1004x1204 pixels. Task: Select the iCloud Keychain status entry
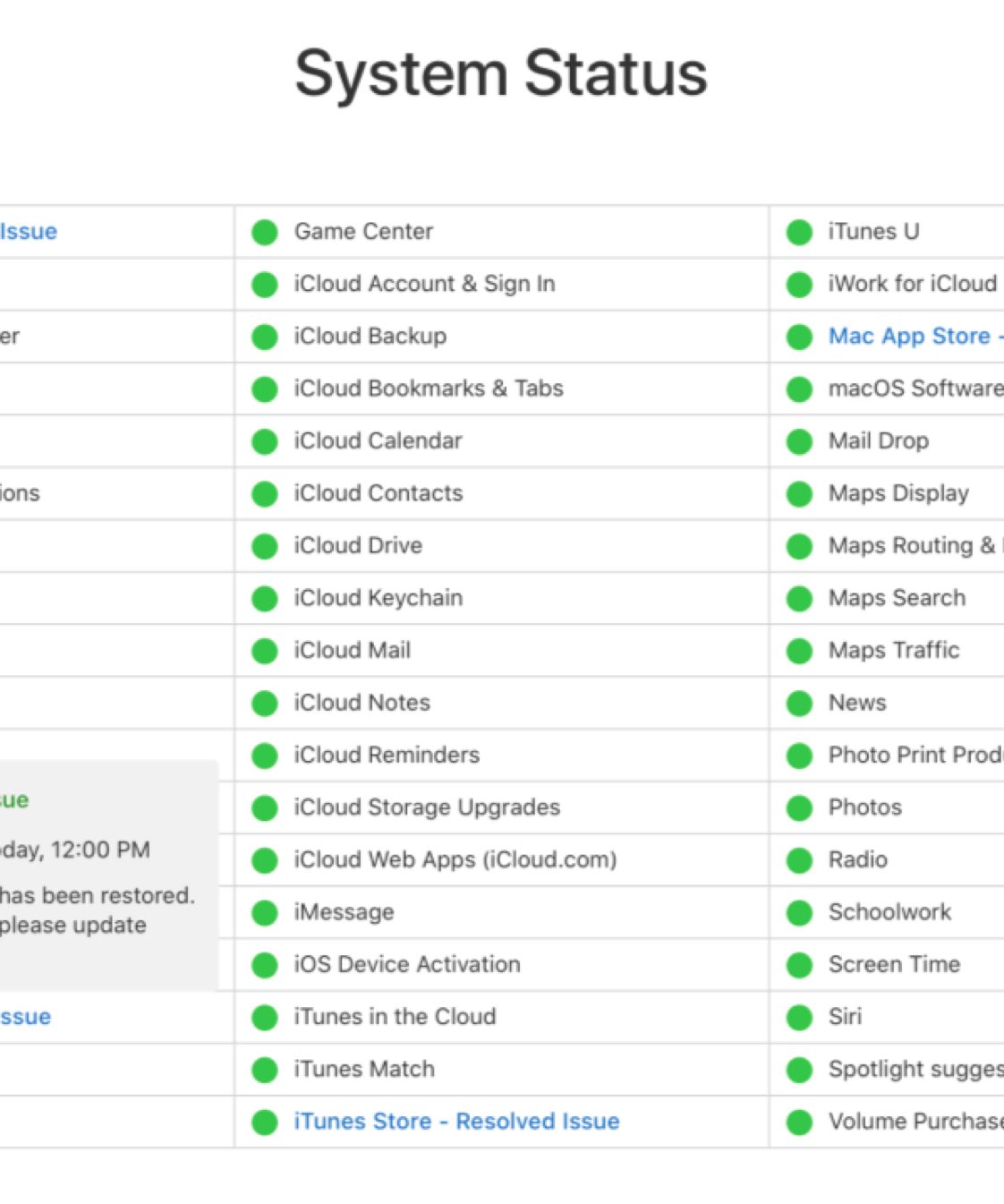[x=378, y=598]
